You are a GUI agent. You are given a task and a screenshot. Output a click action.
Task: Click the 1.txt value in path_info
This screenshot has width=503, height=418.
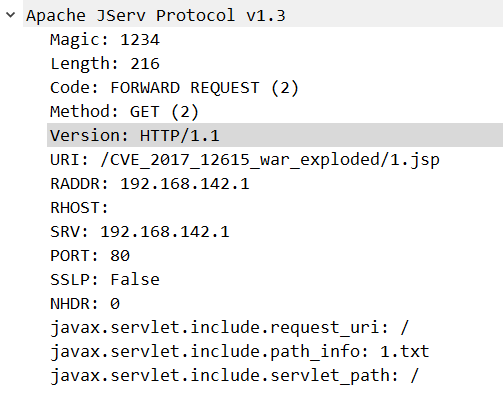(404, 351)
